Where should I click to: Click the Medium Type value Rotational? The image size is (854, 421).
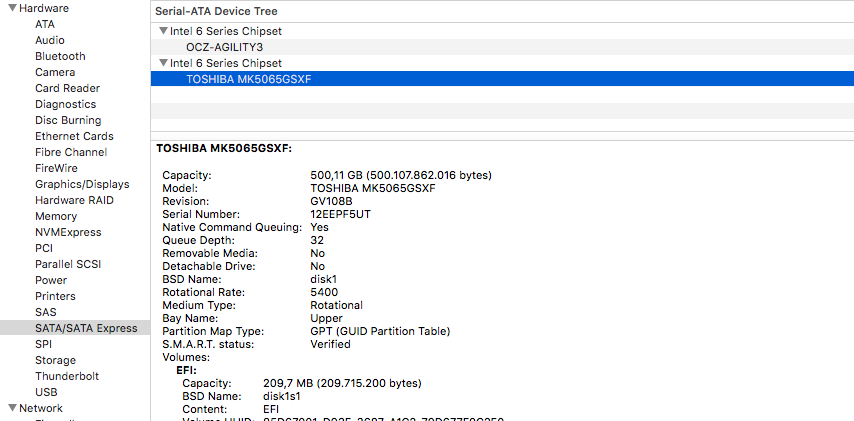[336, 306]
